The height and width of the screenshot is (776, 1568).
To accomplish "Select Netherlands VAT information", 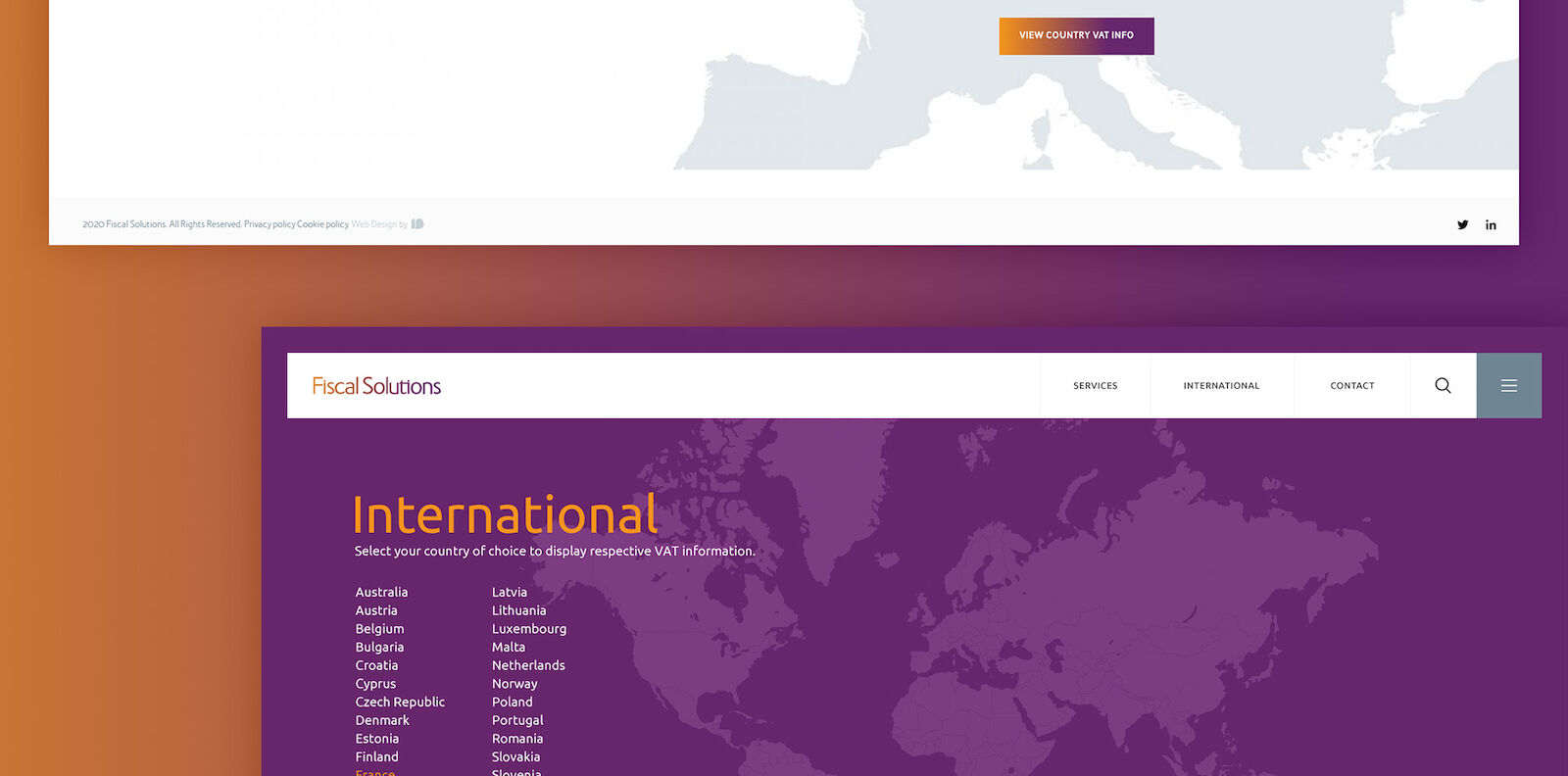I will [528, 665].
